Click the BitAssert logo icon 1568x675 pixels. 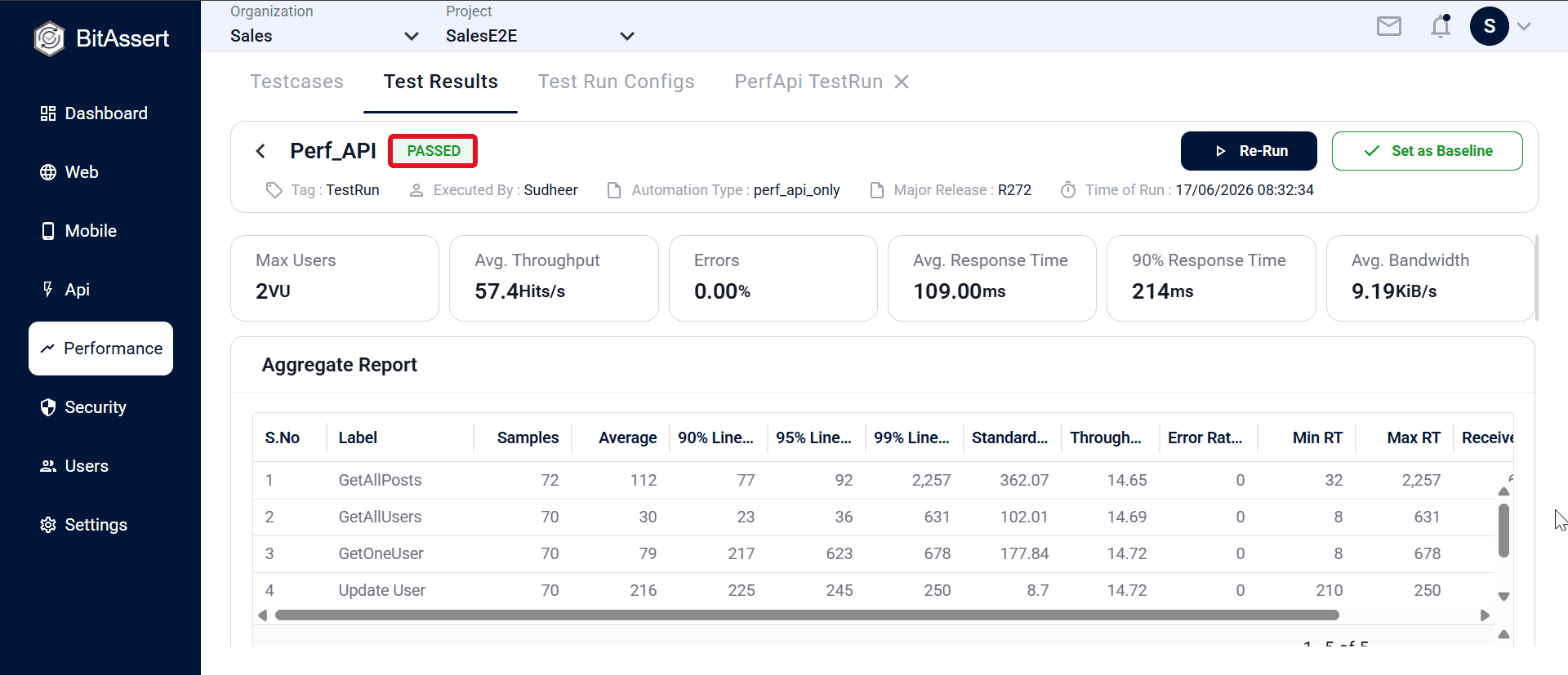(x=49, y=38)
